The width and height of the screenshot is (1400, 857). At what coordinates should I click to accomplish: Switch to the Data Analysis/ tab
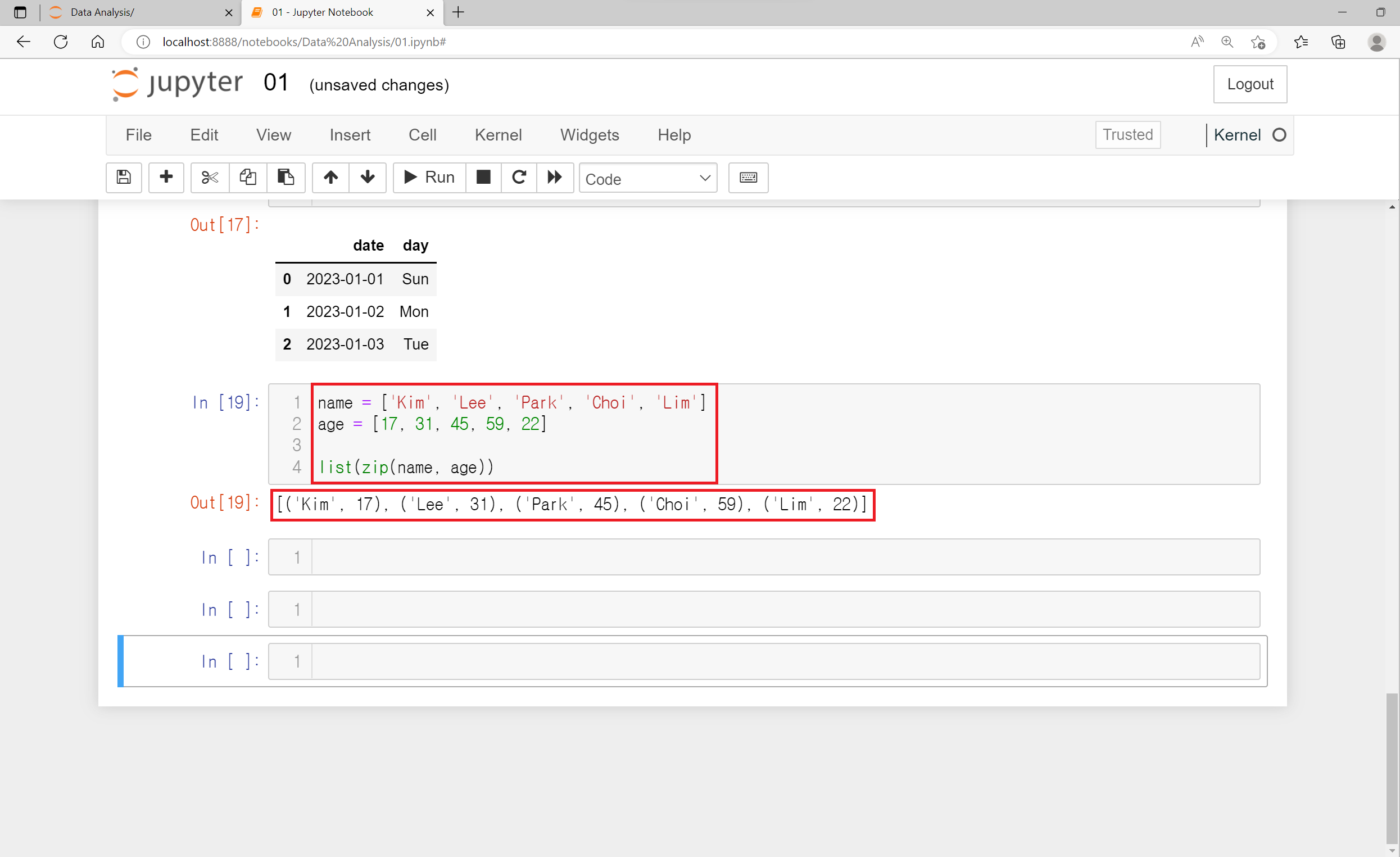pyautogui.click(x=137, y=12)
